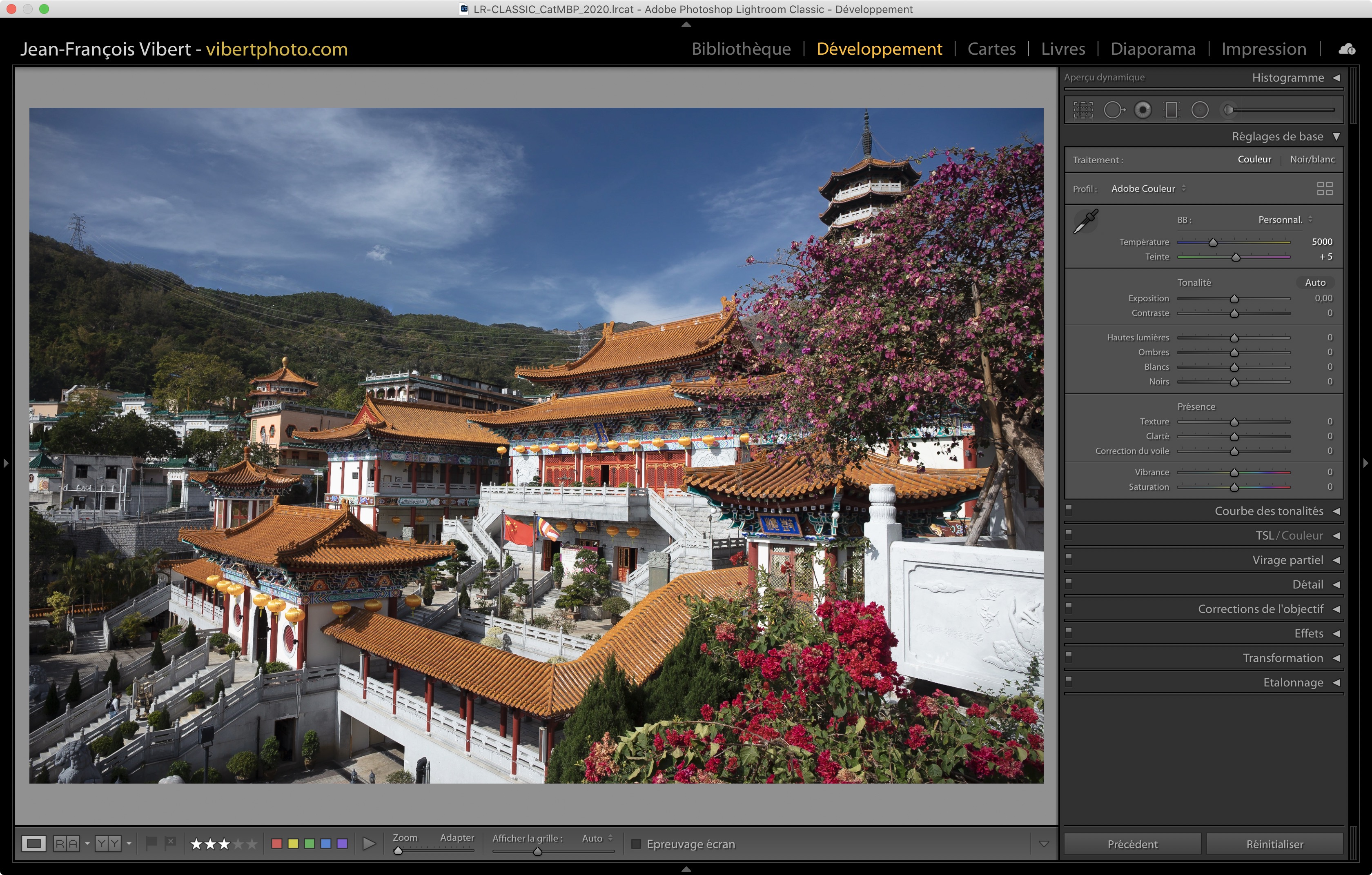
Task: Pick the white balance eyedropper
Action: pyautogui.click(x=1085, y=222)
